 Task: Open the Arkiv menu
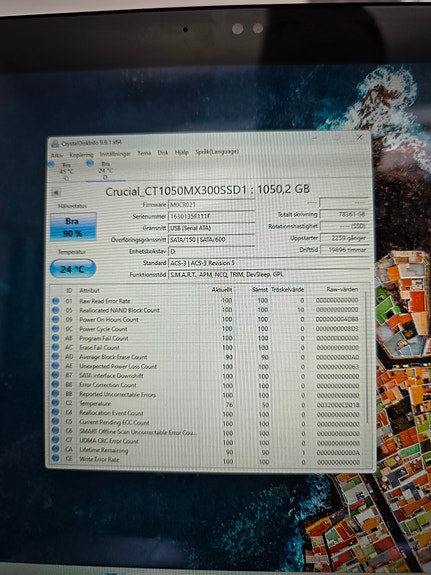tap(57, 155)
